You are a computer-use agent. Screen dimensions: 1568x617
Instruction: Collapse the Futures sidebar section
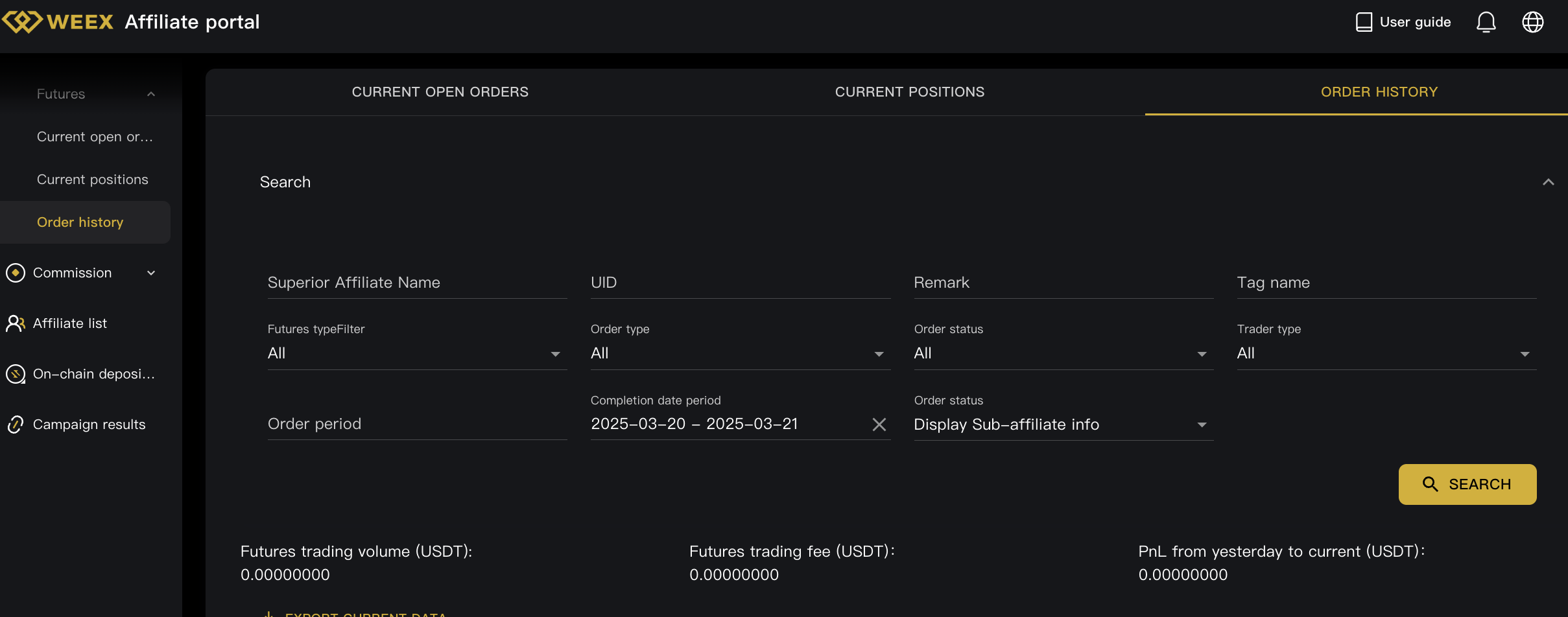tap(151, 94)
